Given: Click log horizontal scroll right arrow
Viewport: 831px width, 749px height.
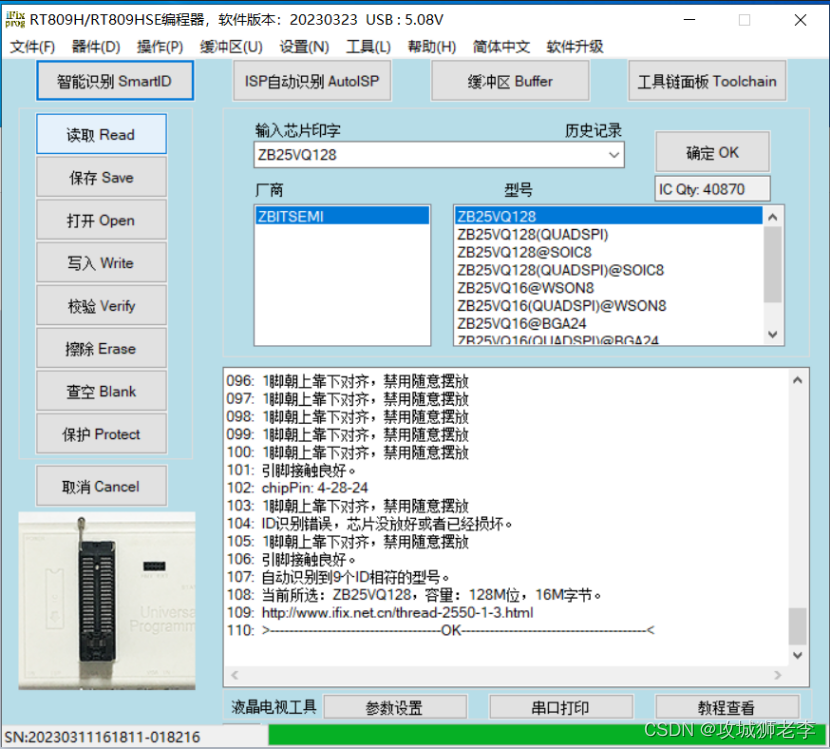Looking at the screenshot, I should pos(777,675).
